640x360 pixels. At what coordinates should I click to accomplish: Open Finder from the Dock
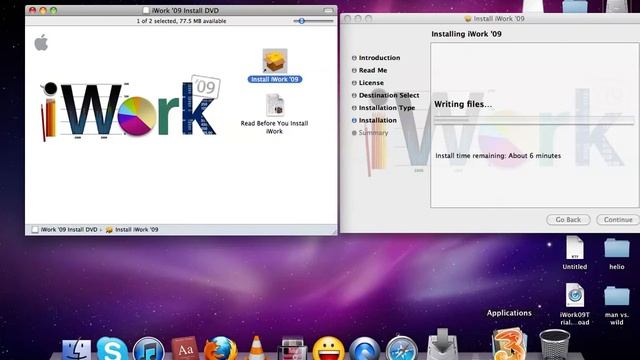click(76, 350)
